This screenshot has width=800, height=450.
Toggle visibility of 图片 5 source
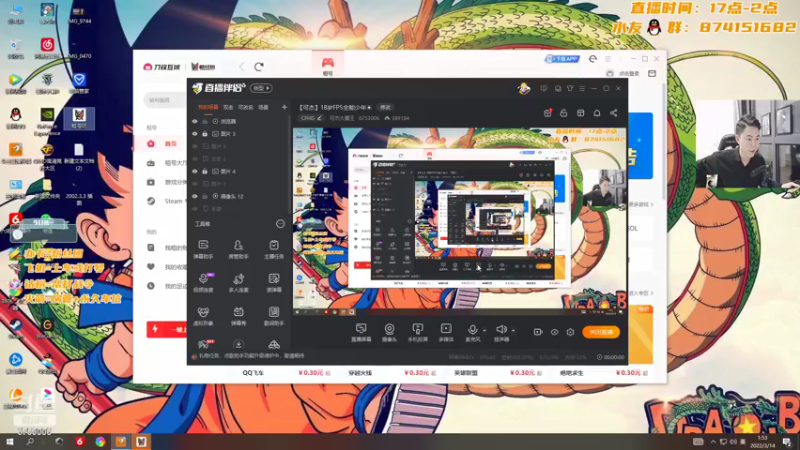pyautogui.click(x=195, y=146)
